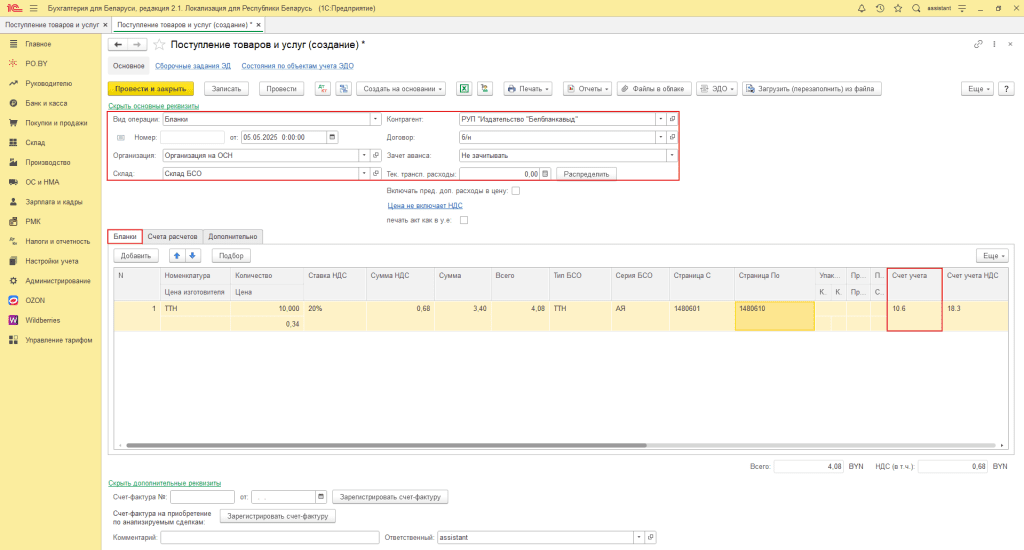This screenshot has width=1024, height=550.
Task: Open calendar picker for document date
Action: [332, 137]
